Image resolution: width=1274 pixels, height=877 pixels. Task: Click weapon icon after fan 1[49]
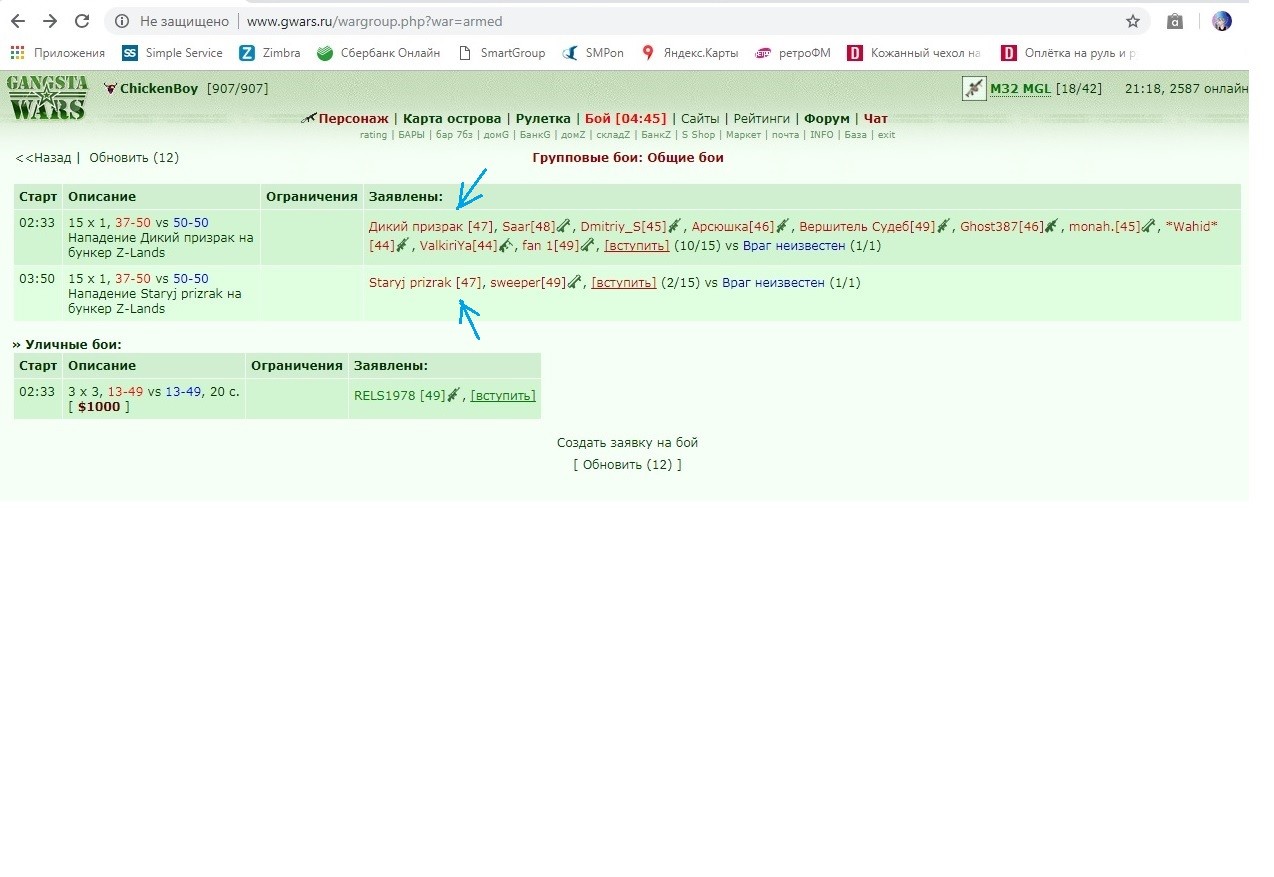pos(587,245)
